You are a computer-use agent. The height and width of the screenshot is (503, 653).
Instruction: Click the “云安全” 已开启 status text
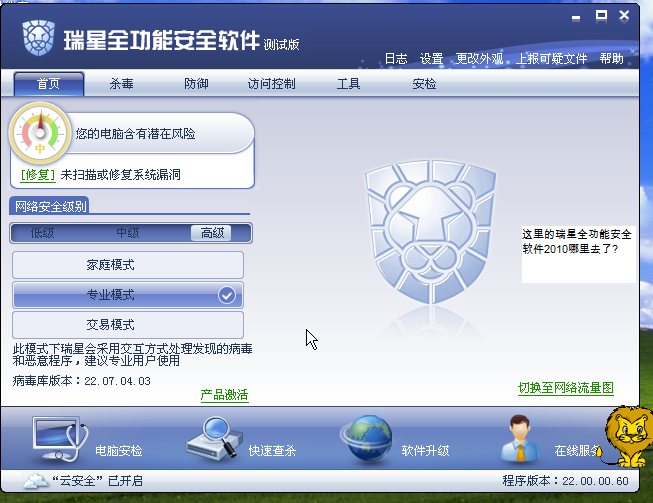click(x=97, y=481)
